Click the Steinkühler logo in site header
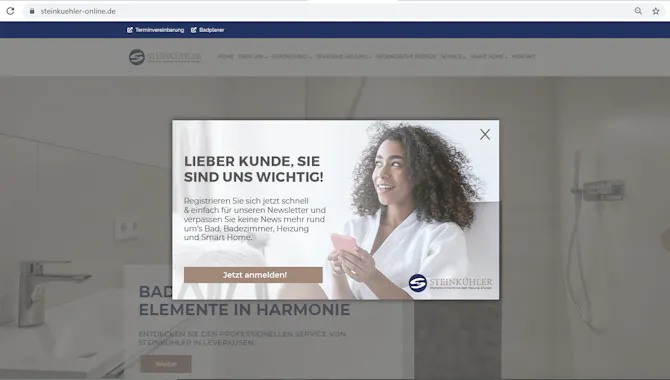The height and width of the screenshot is (380, 670). (165, 57)
